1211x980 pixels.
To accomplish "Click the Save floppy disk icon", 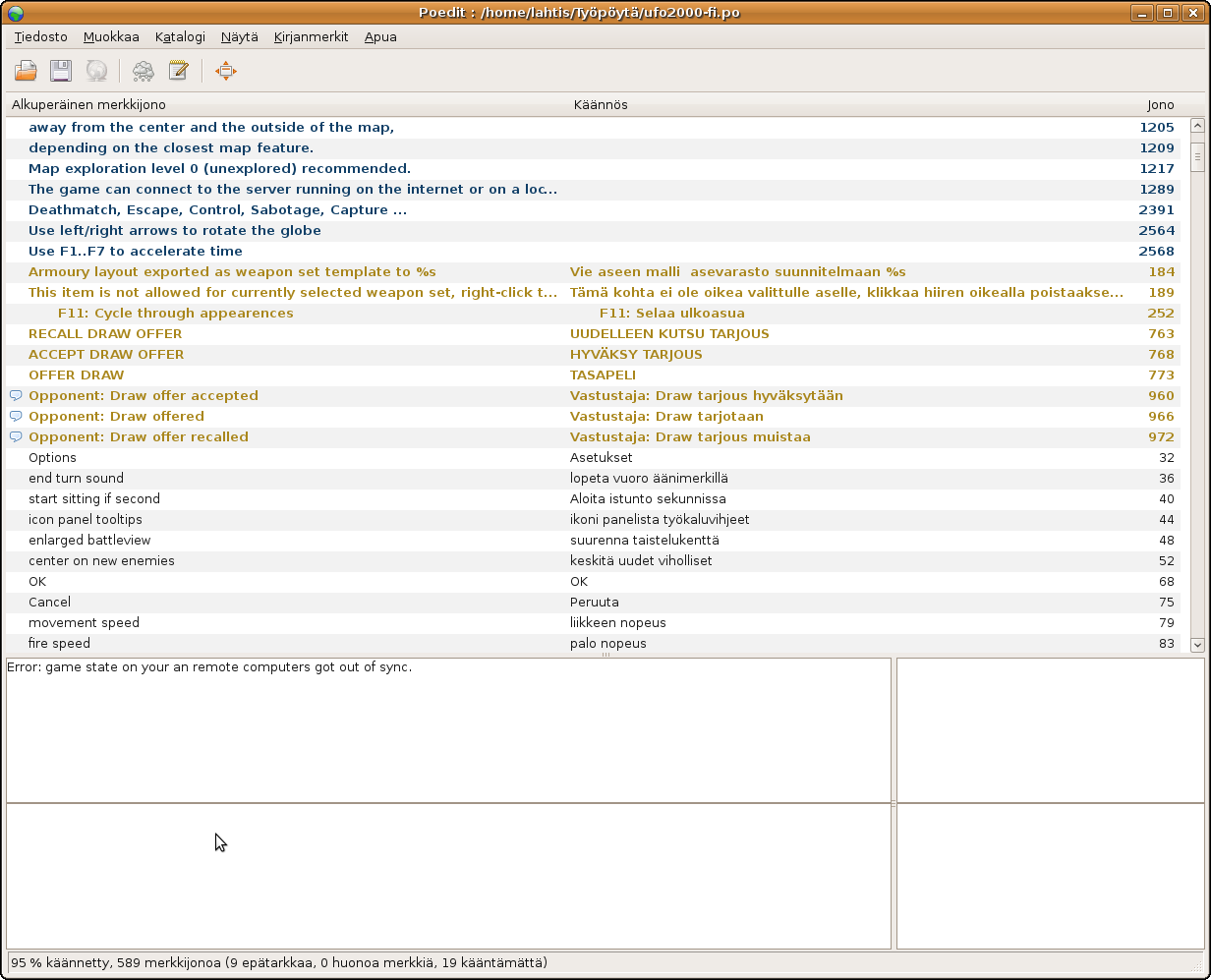I will (x=61, y=71).
